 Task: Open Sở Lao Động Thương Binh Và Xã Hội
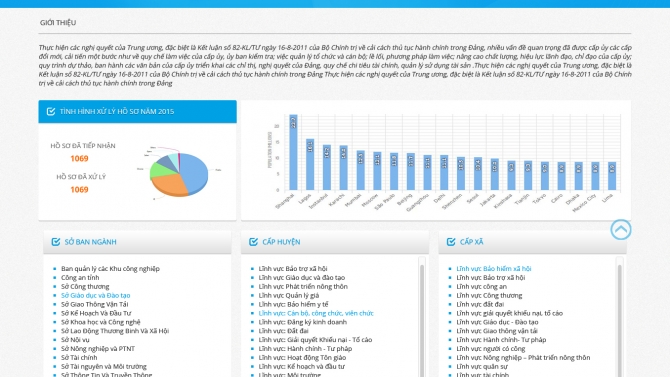click(x=115, y=331)
